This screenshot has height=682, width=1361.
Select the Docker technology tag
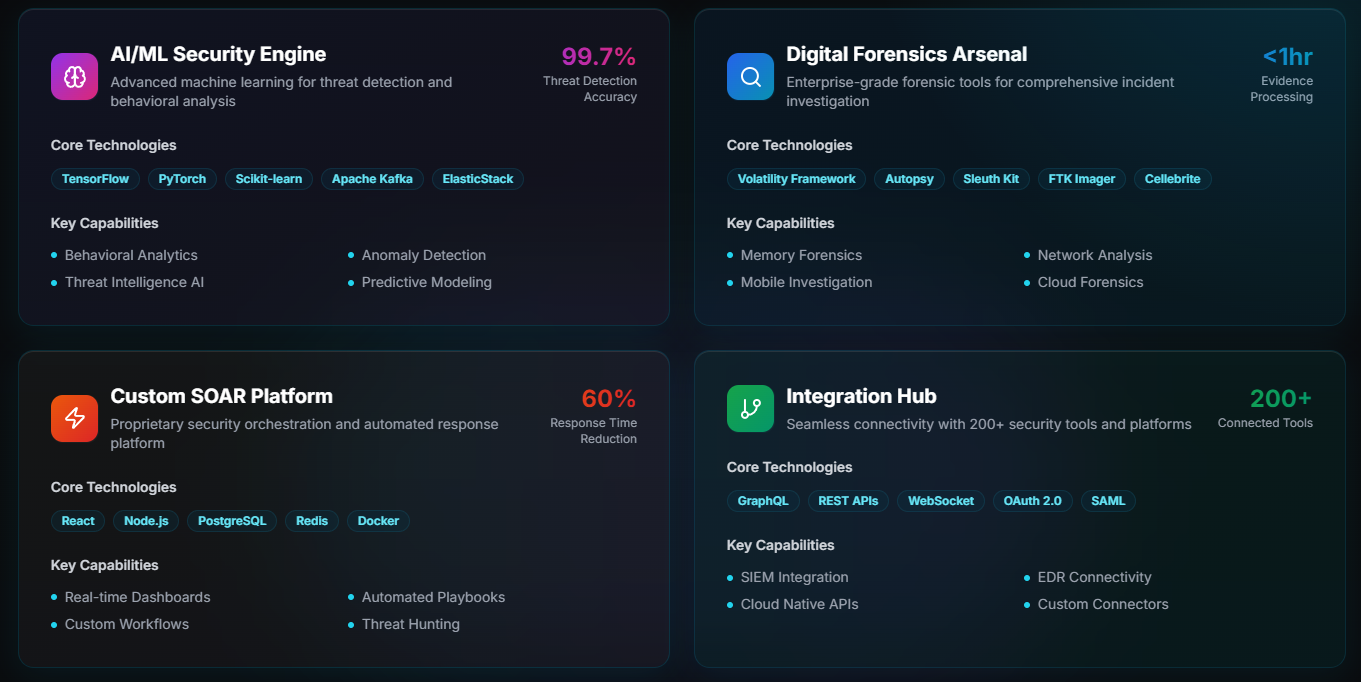tap(378, 520)
